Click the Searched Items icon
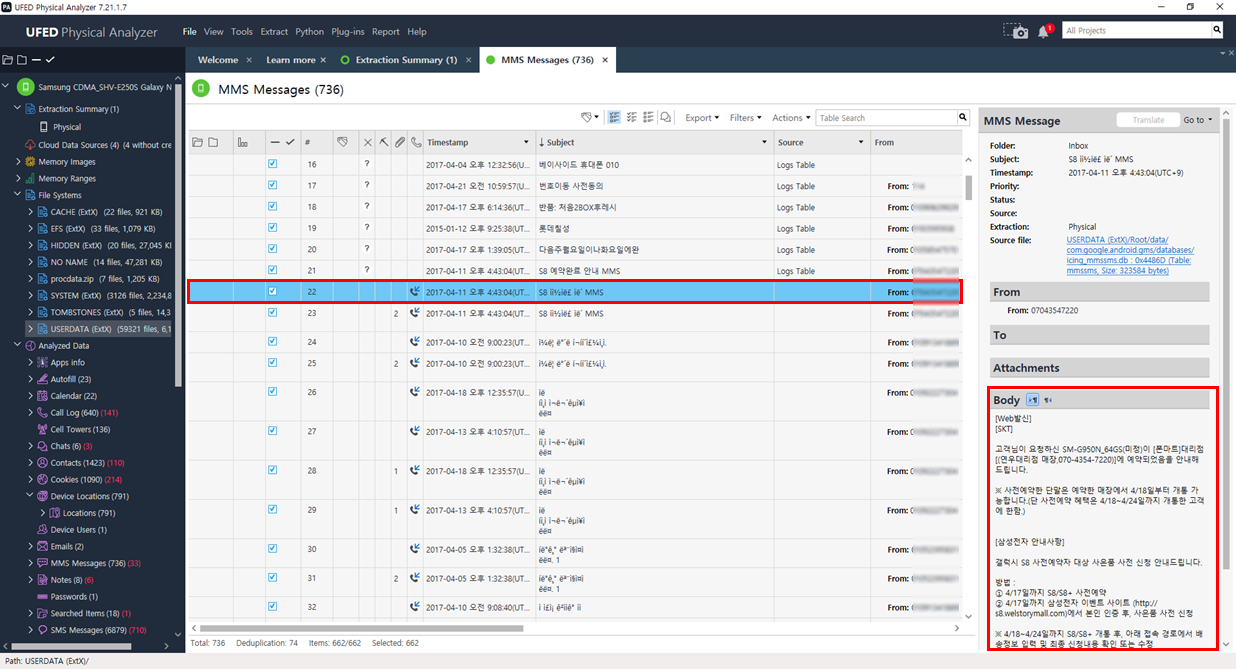 42,613
